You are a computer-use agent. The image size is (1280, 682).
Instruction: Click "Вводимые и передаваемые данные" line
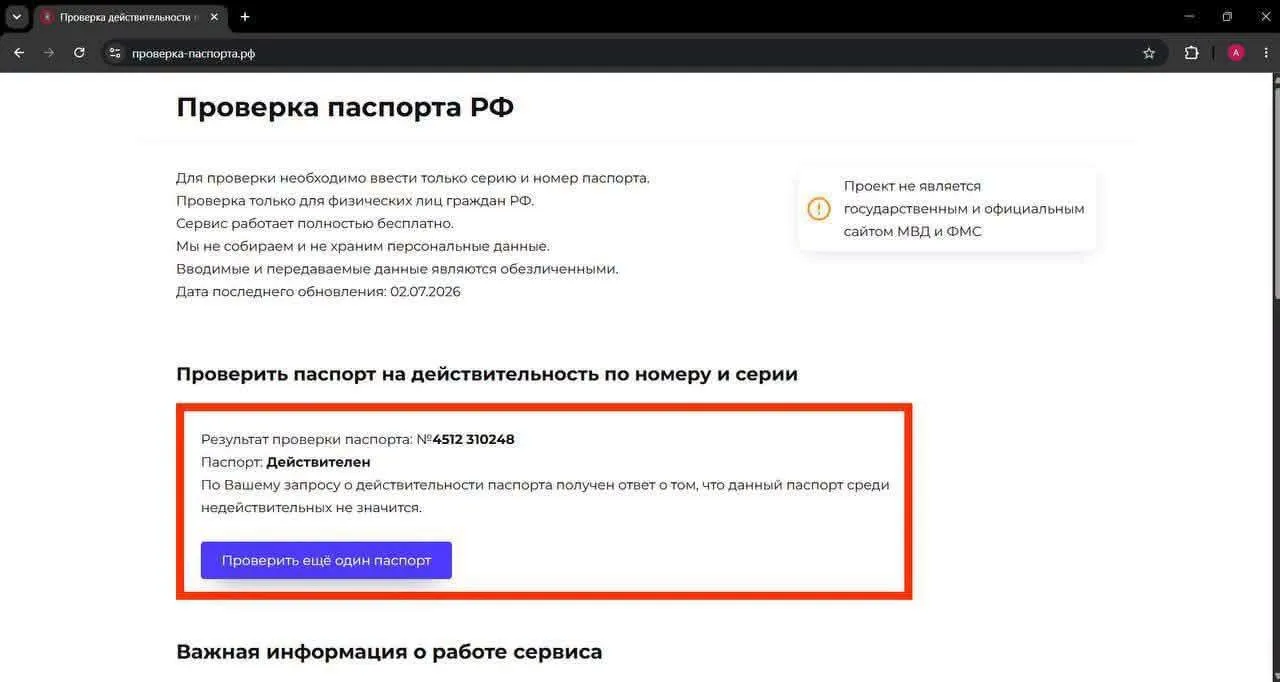397,269
